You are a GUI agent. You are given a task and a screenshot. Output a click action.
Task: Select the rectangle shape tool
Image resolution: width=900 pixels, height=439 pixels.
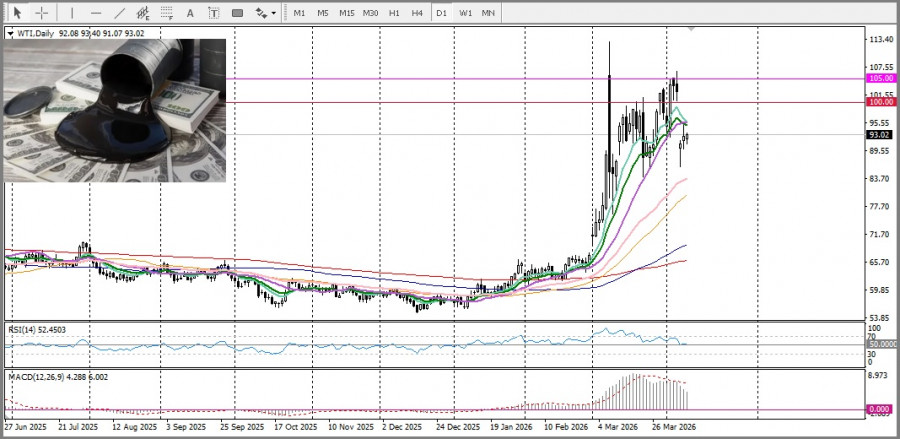238,13
